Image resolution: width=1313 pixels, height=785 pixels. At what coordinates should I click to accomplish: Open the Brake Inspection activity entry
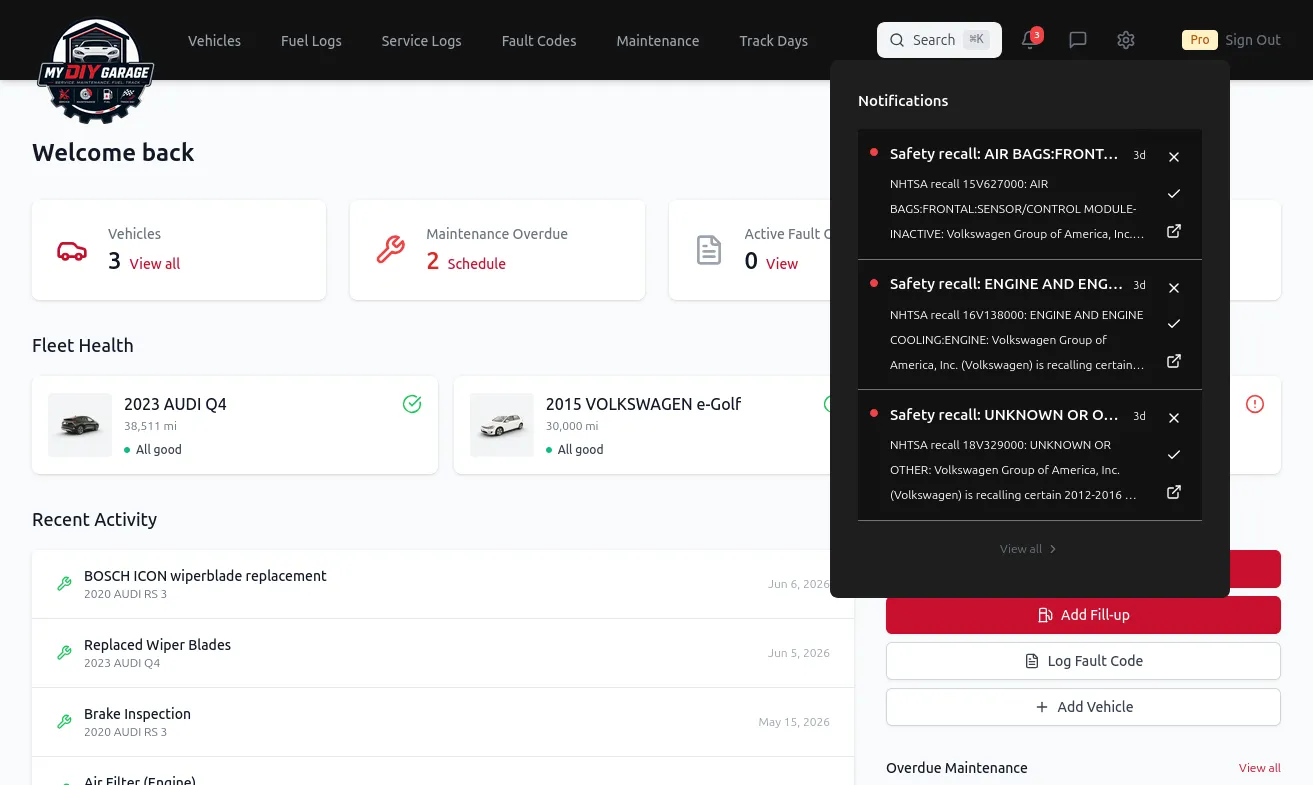pos(443,722)
